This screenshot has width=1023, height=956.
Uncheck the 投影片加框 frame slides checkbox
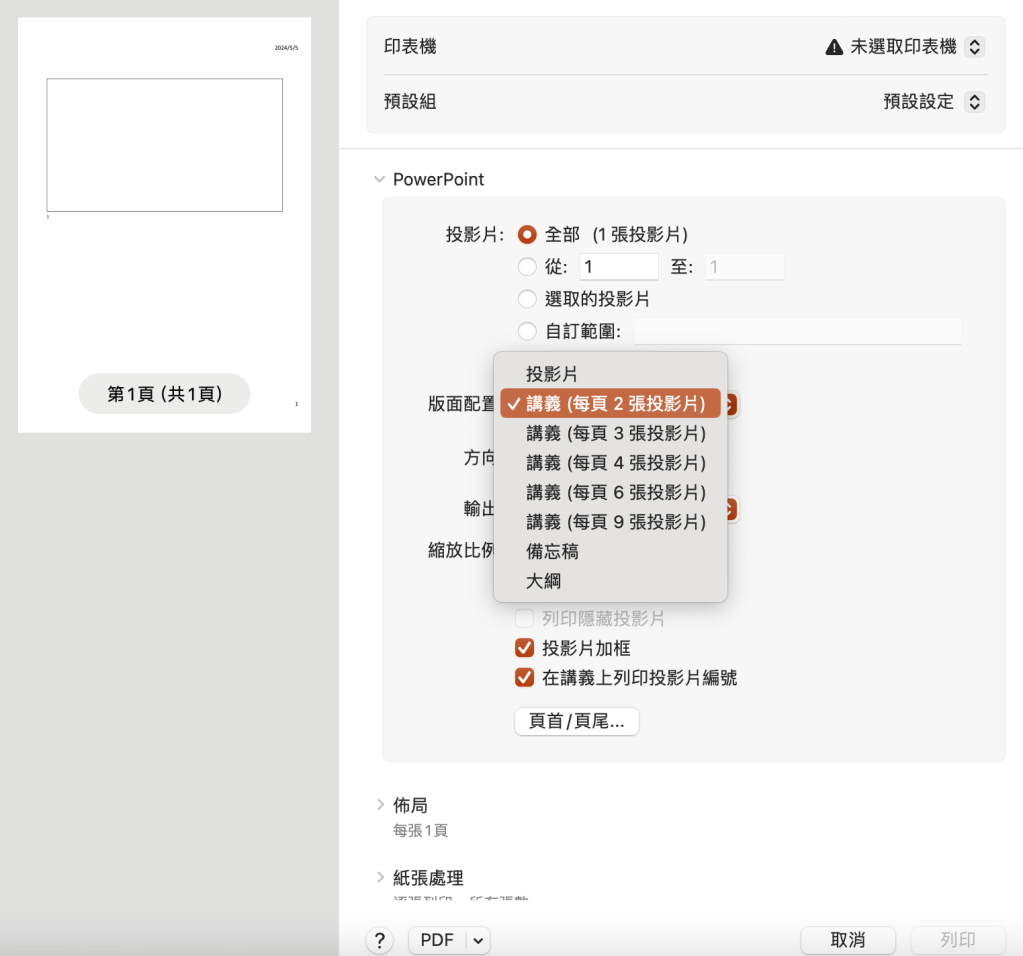coord(524,648)
